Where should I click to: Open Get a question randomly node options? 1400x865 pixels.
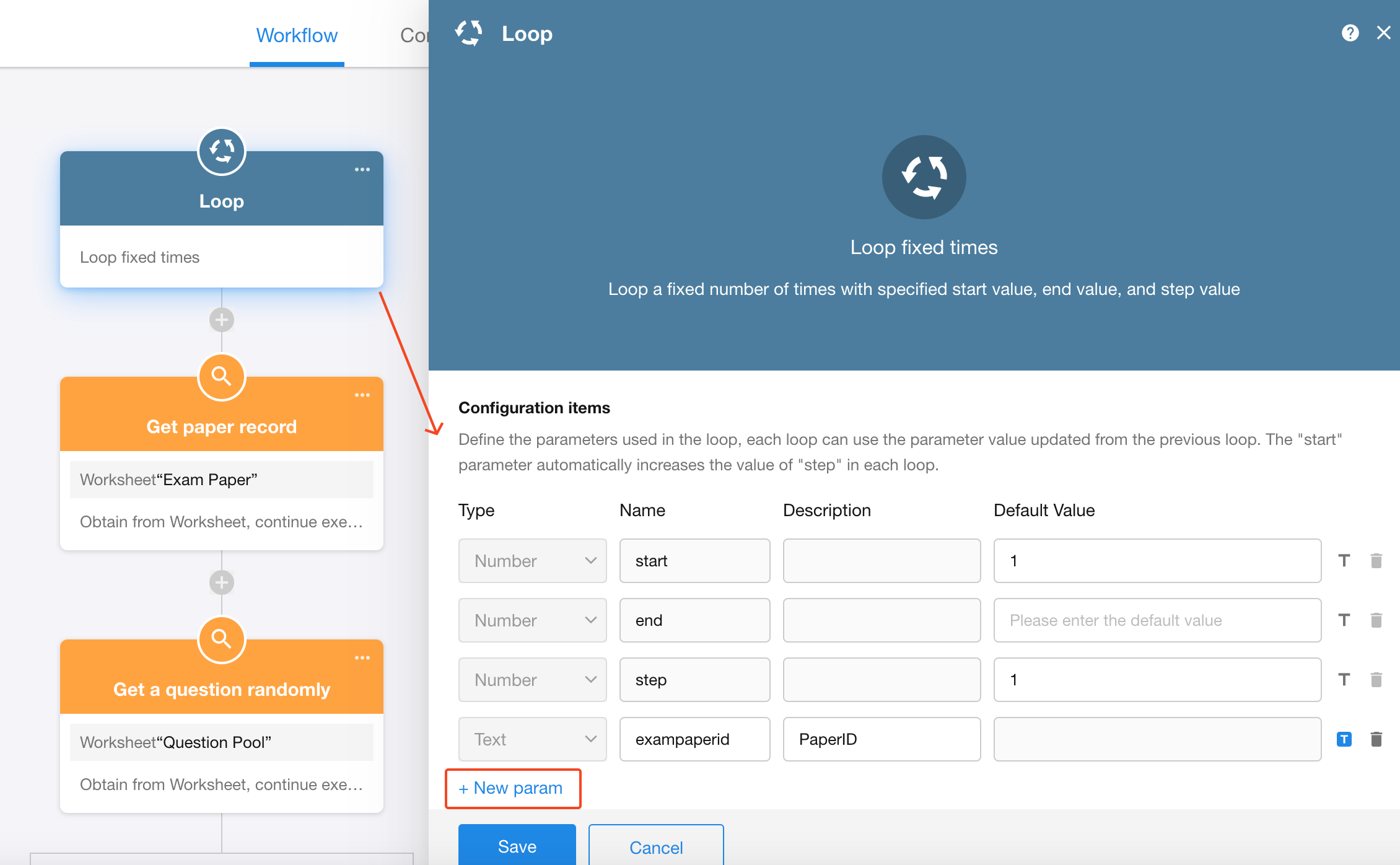tap(362, 657)
